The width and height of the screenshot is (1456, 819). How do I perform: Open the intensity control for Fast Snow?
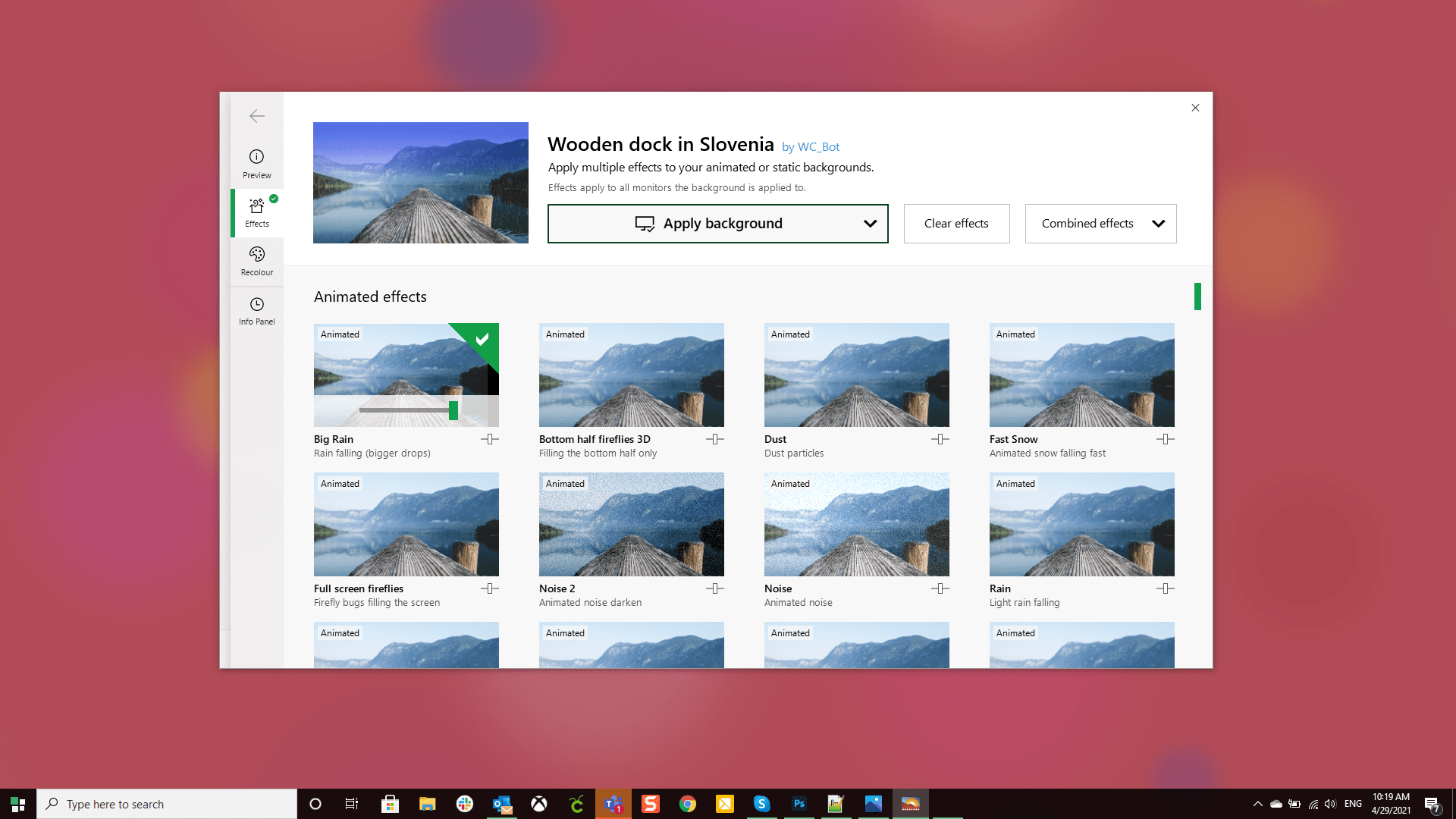(1165, 439)
